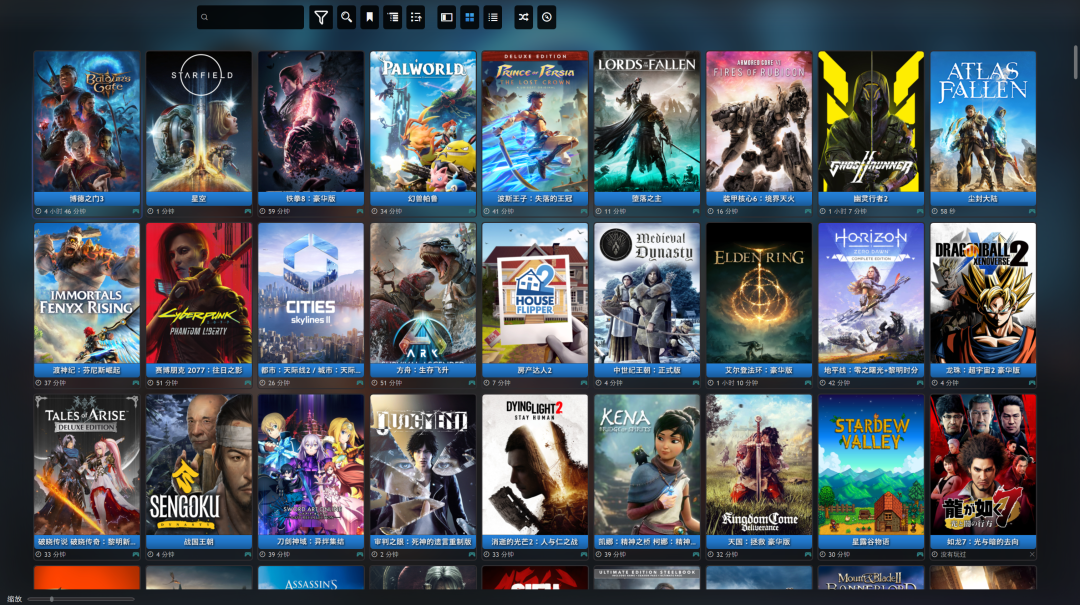The width and height of the screenshot is (1080, 605).
Task: Open the Dying Light 2 cover
Action: coord(535,464)
